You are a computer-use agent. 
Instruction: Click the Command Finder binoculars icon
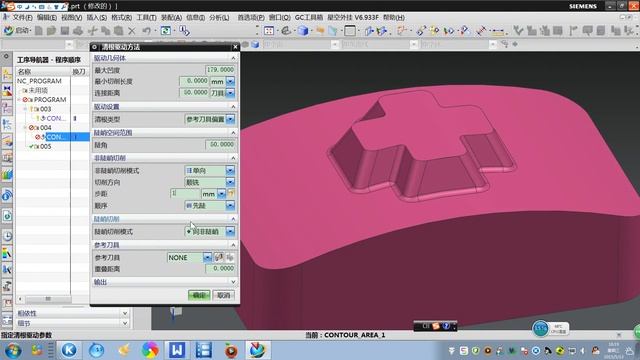coord(184,31)
